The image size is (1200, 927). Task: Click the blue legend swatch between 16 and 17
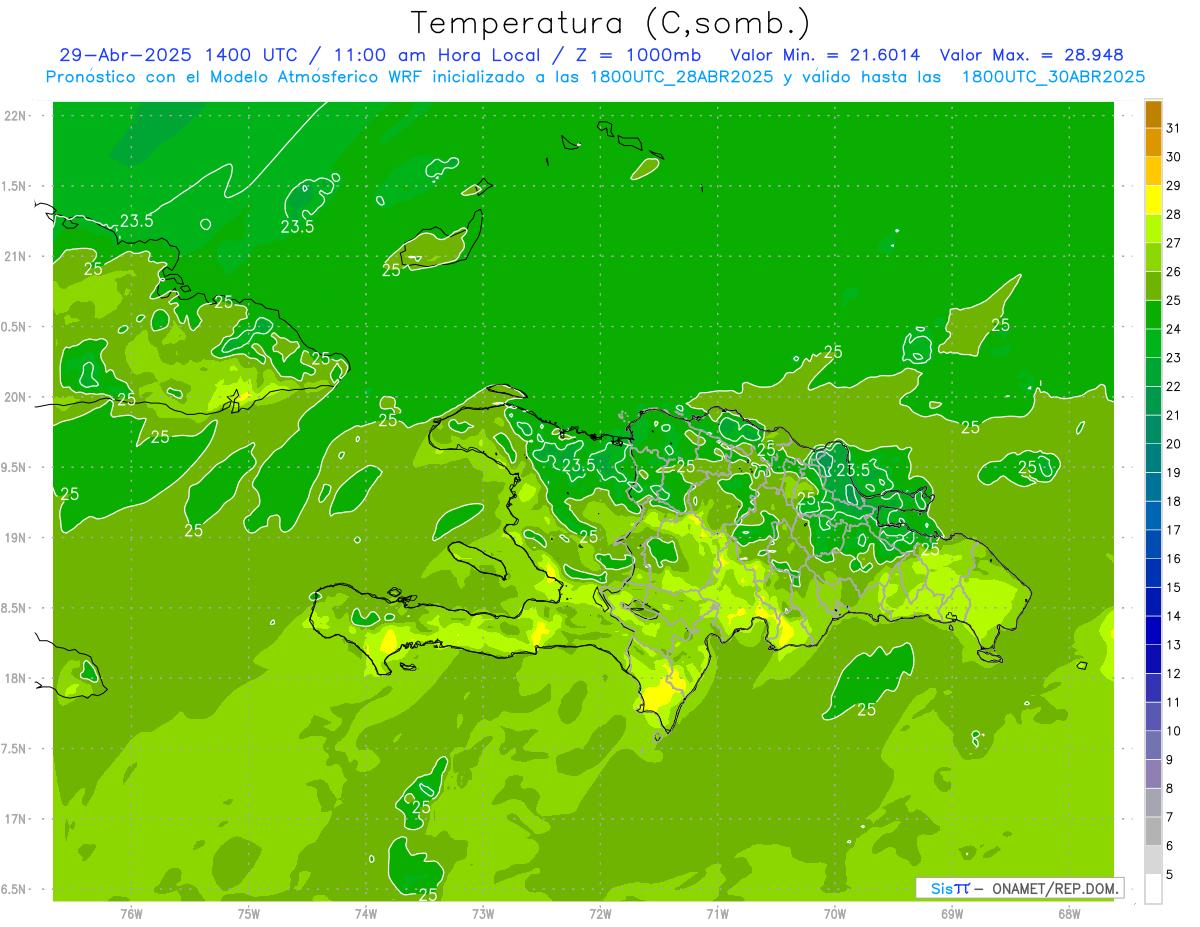(1153, 544)
